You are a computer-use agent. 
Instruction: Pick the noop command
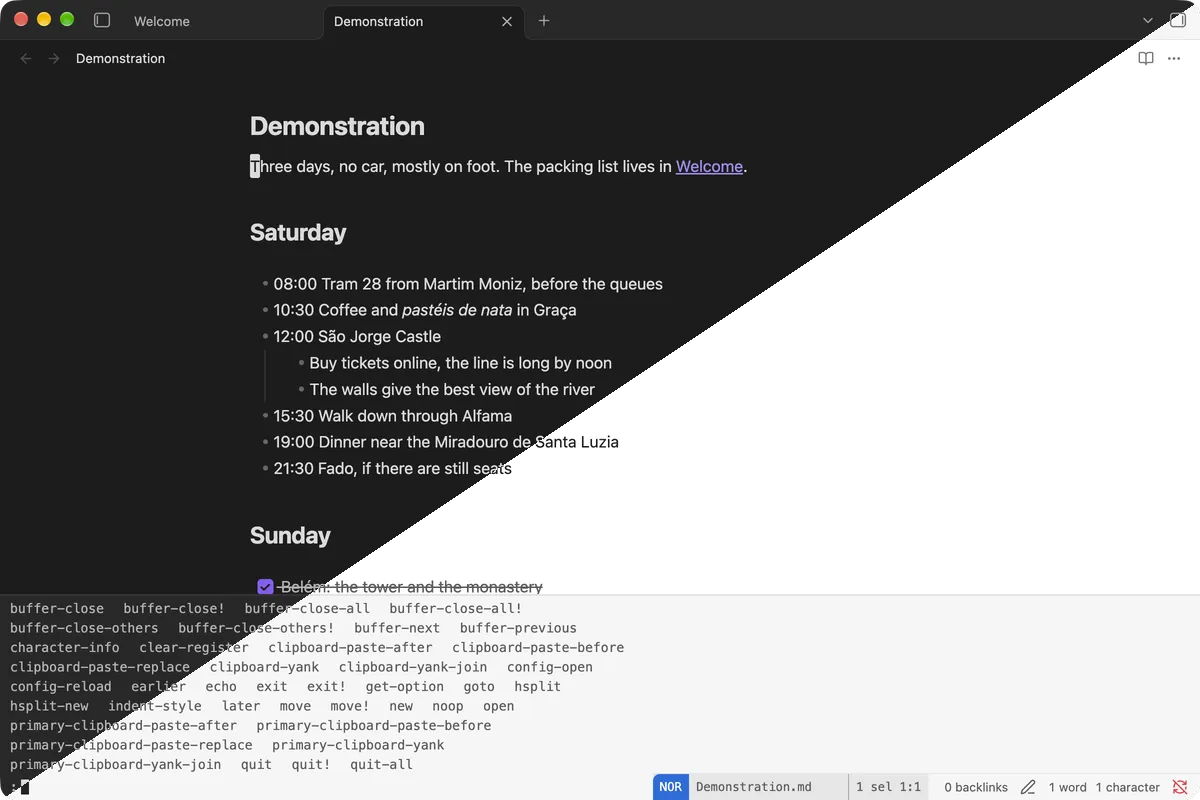tap(448, 706)
